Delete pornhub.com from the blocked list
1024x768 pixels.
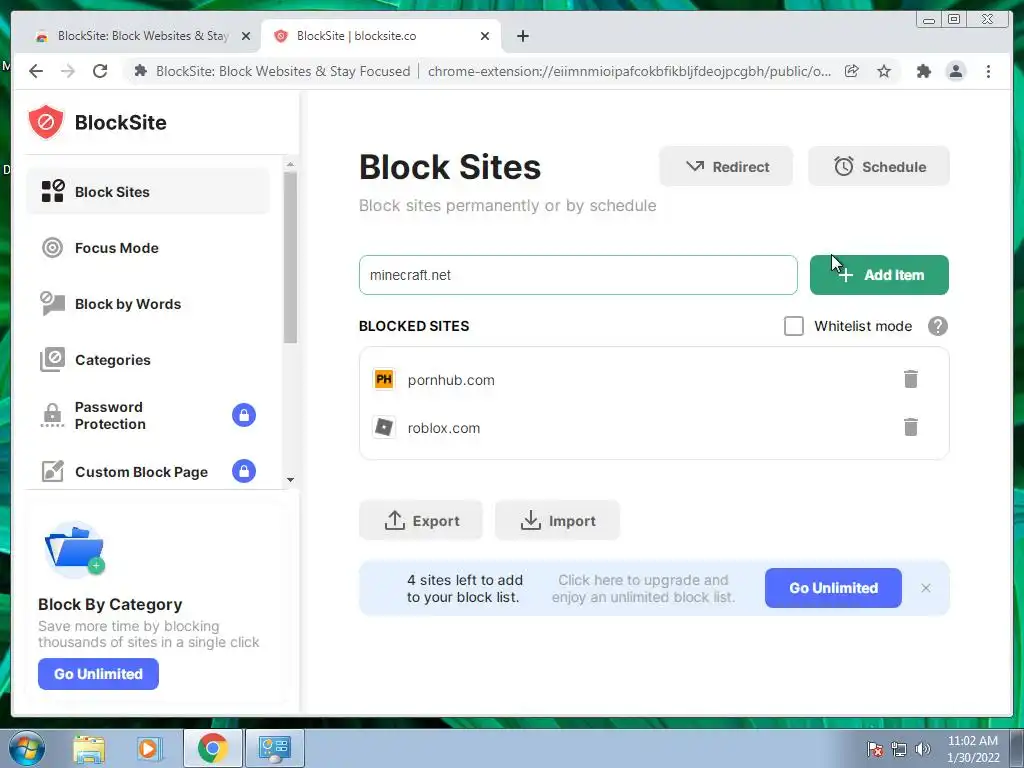coord(910,379)
